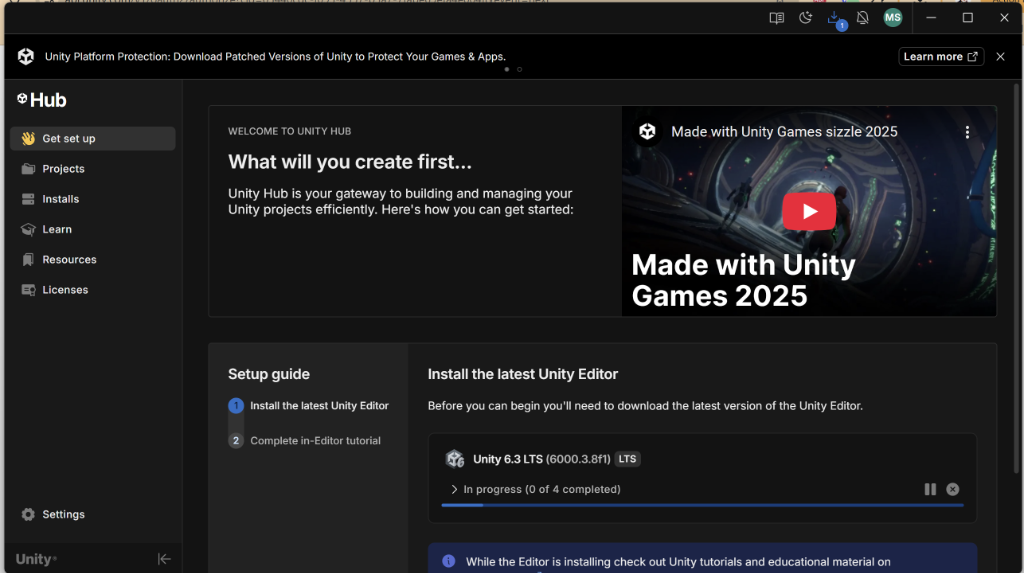The height and width of the screenshot is (573, 1024).
Task: Click the What will you create first heading
Action: (350, 162)
